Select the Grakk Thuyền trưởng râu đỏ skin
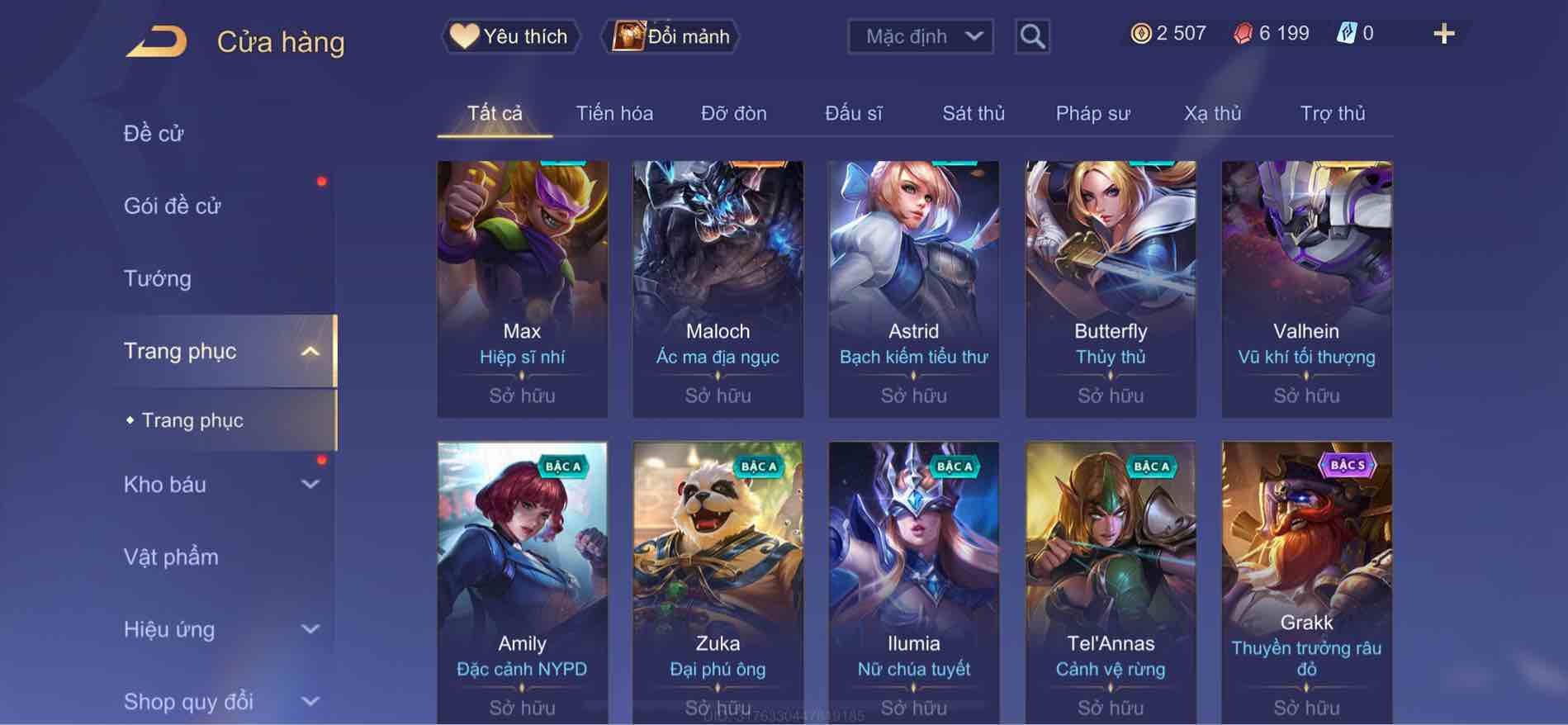This screenshot has height=725, width=1568. [1306, 583]
